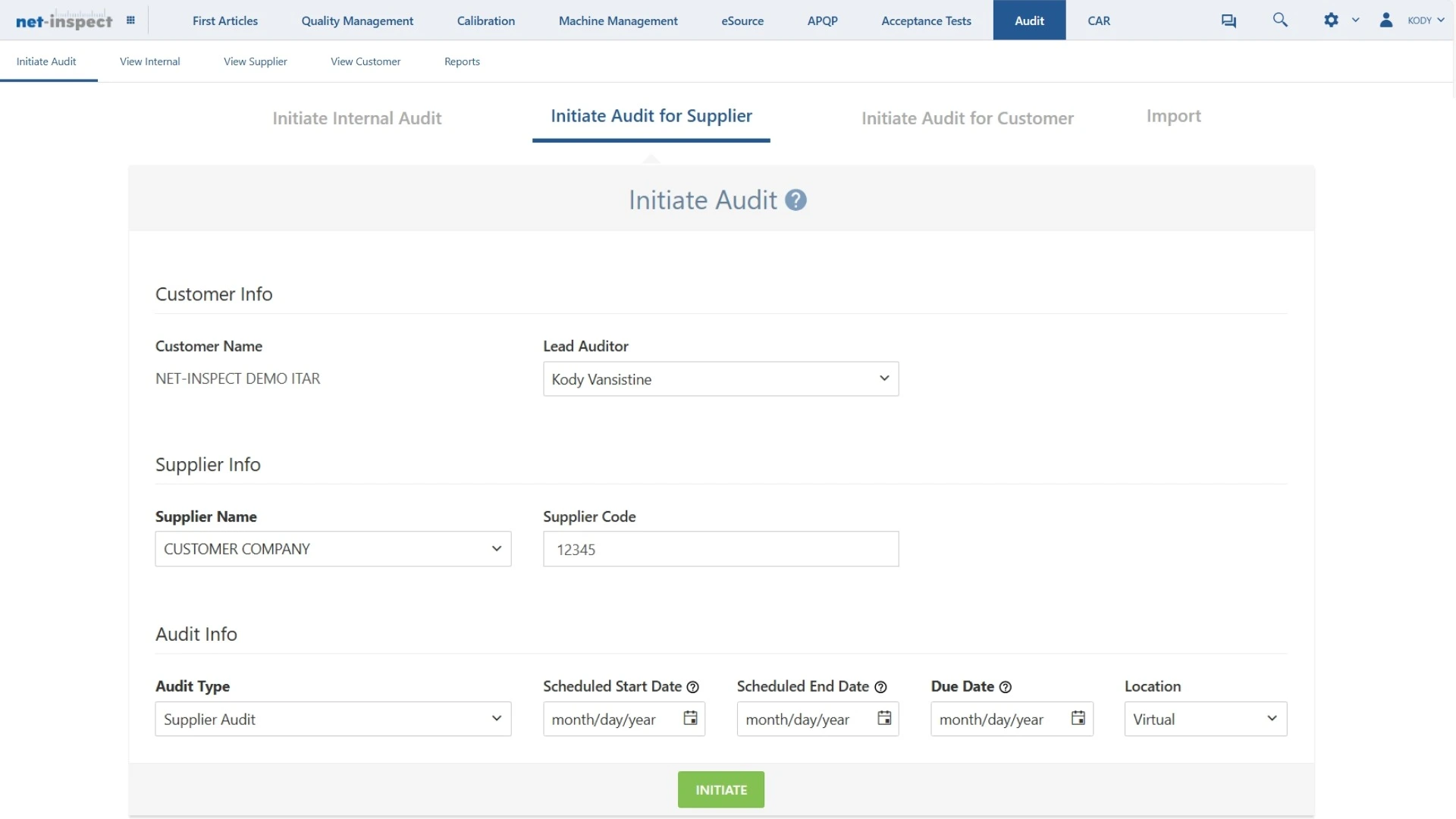
Task: Open the messages icon in the top bar
Action: (x=1228, y=20)
